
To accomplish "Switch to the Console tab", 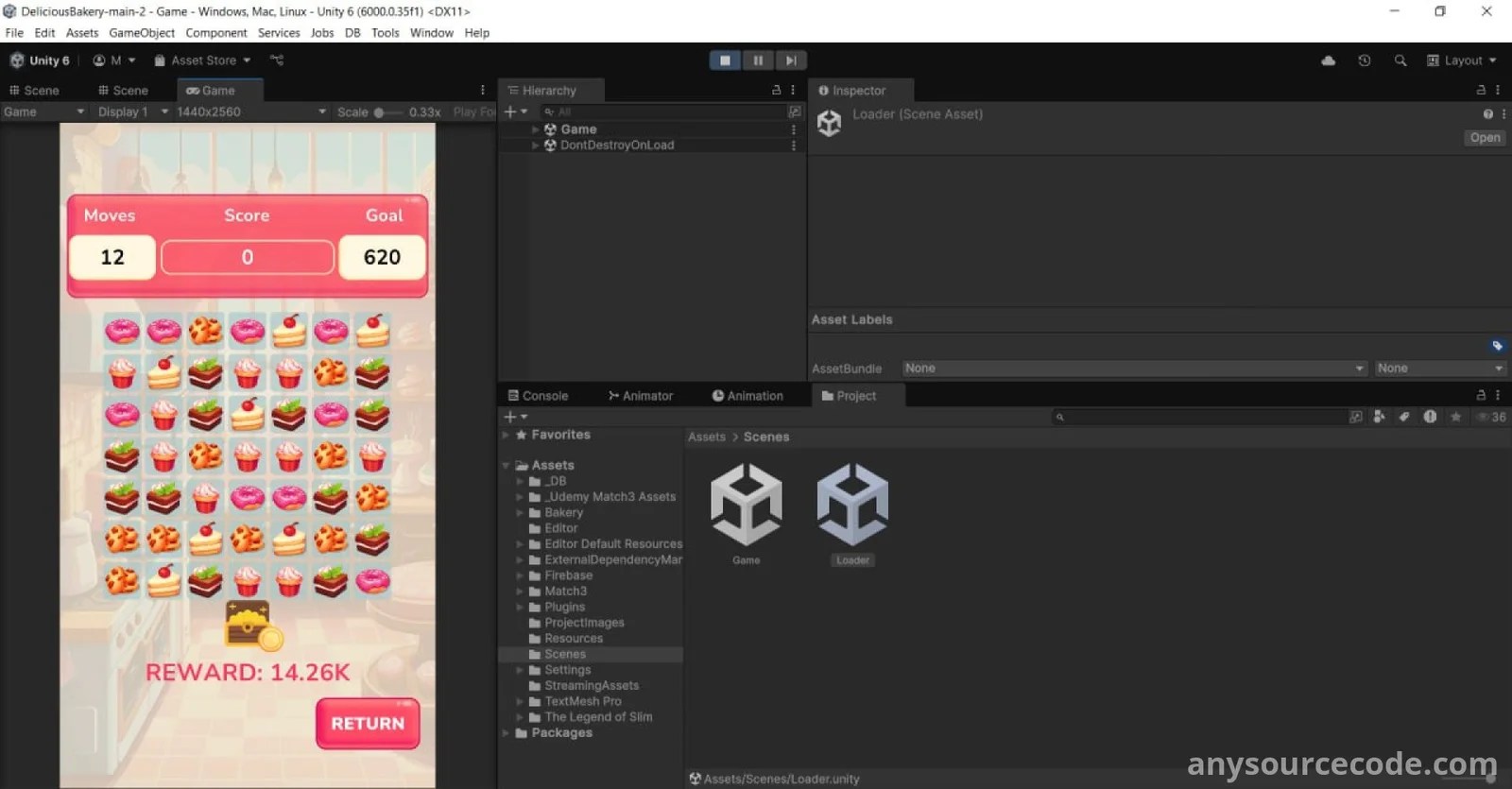I will pyautogui.click(x=539, y=396).
